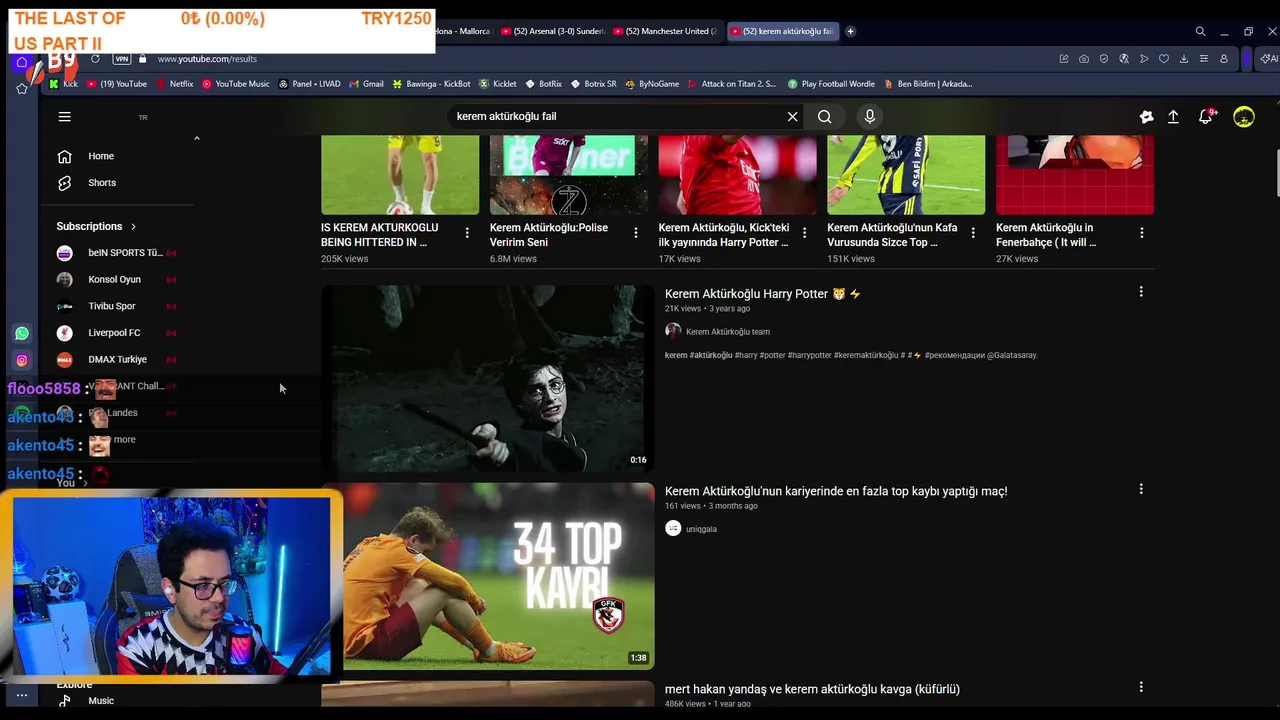Clear the search box with the X
The height and width of the screenshot is (720, 1280).
[x=792, y=117]
